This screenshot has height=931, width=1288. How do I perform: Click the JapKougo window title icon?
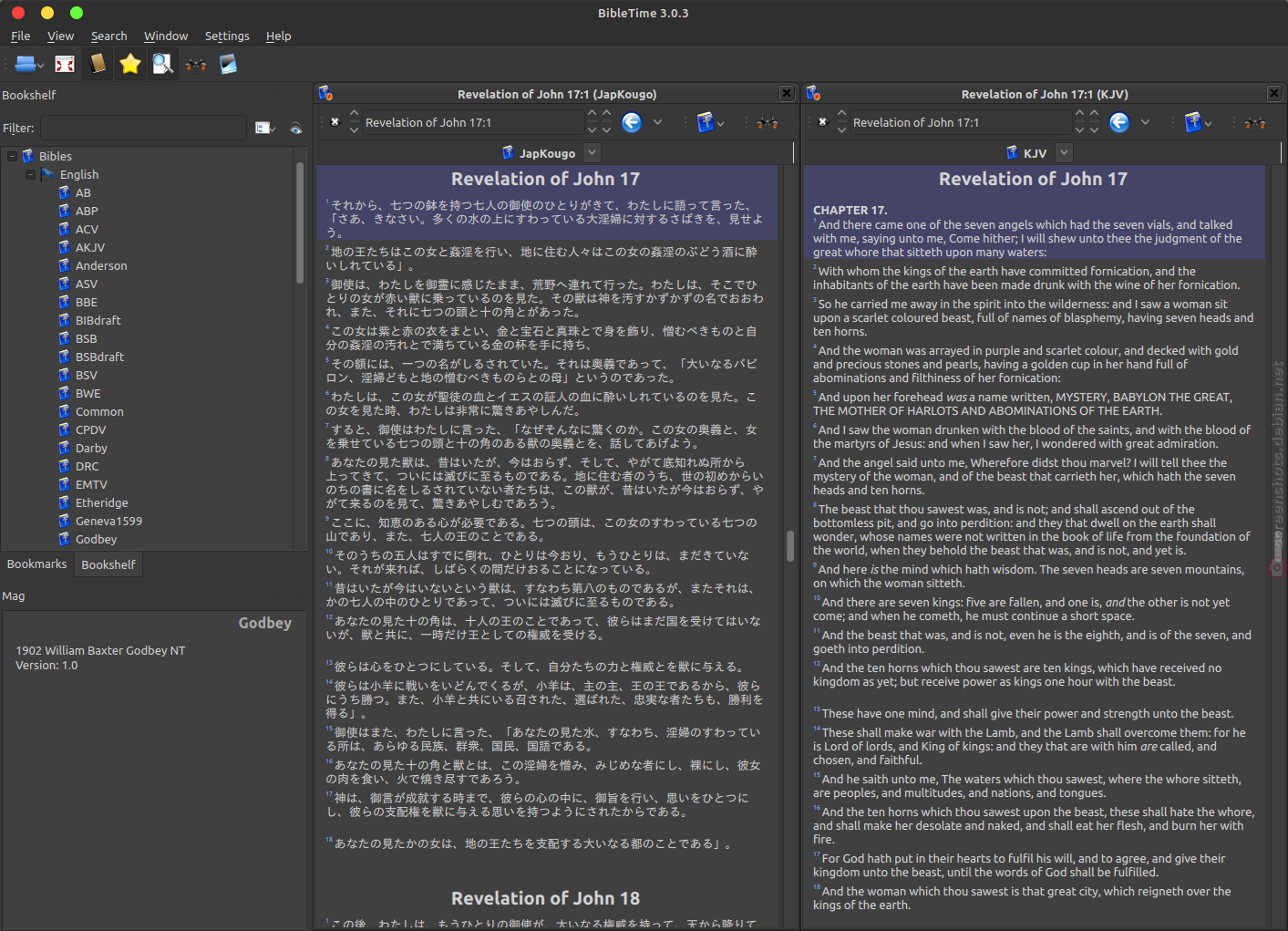[x=325, y=94]
